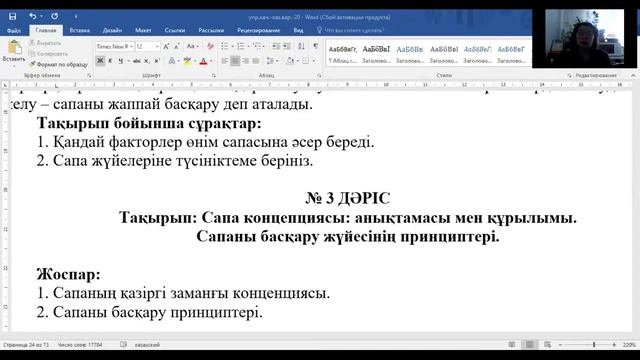
Task: Apply bulleted list
Action: tap(224, 47)
